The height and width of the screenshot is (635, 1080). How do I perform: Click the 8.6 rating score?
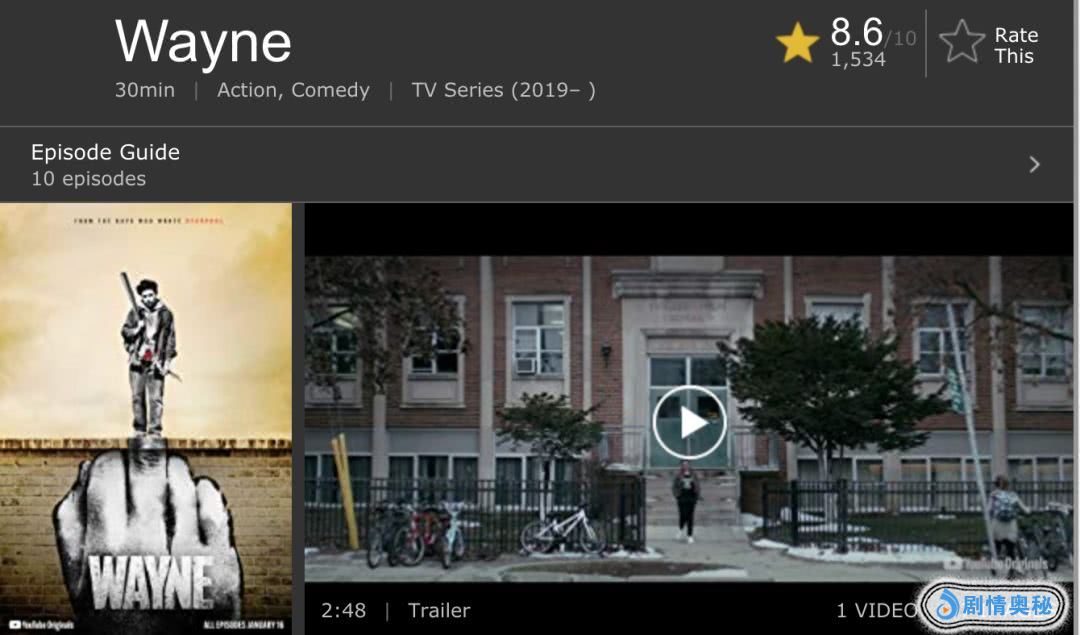856,32
